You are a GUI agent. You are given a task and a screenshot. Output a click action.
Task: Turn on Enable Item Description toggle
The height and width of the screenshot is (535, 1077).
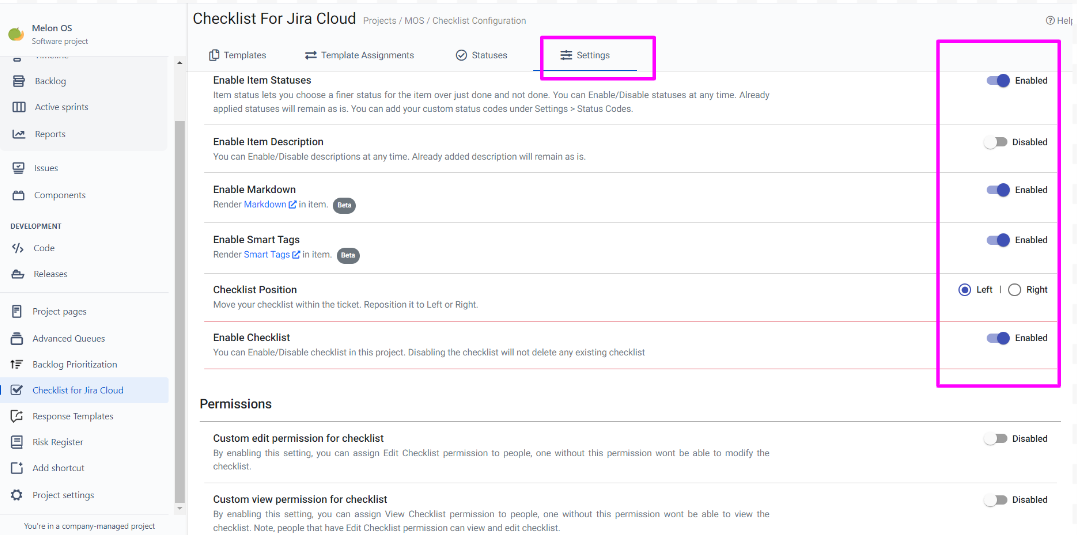995,142
